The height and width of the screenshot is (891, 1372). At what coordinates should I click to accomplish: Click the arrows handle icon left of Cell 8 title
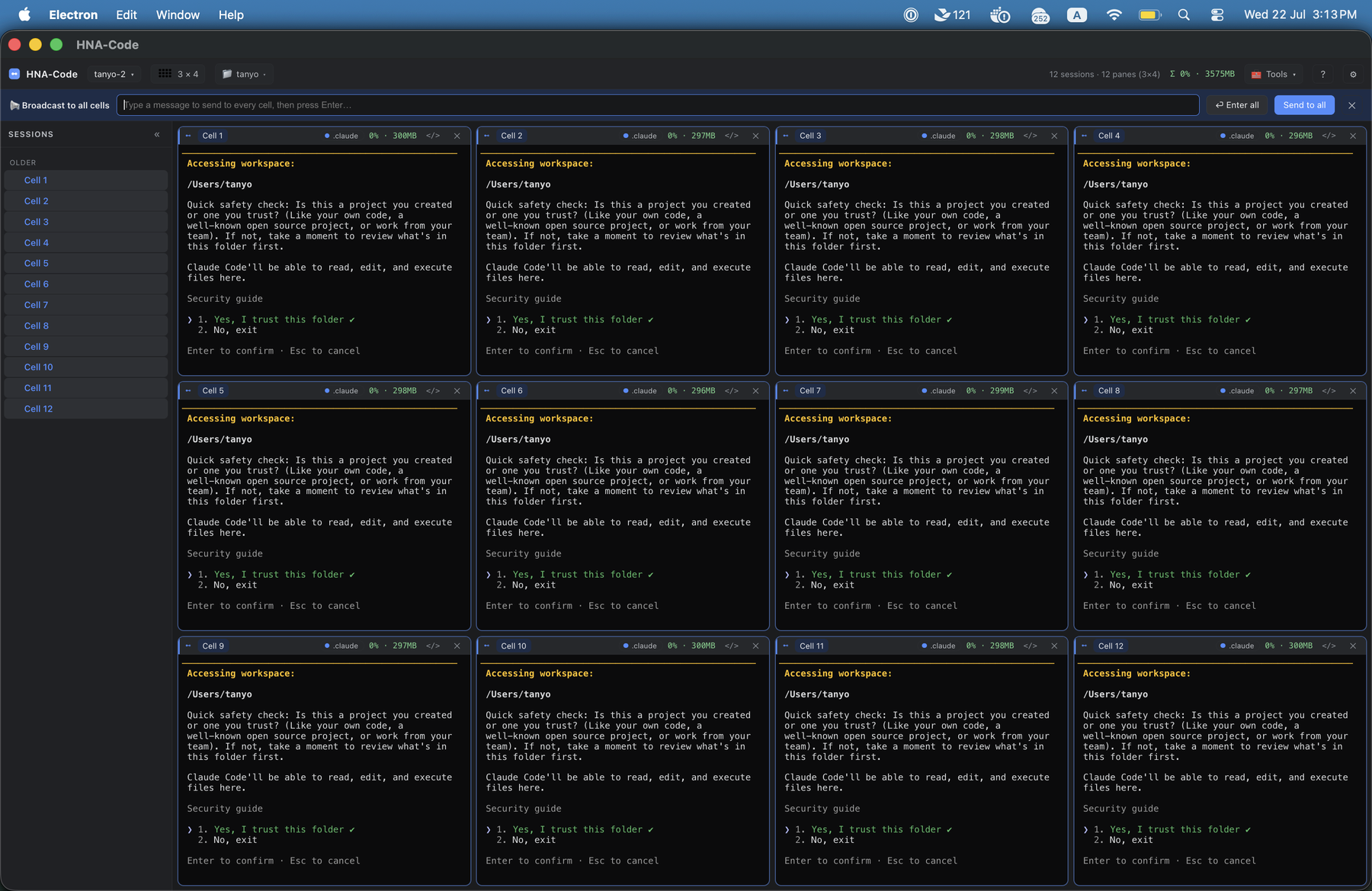click(x=1085, y=391)
